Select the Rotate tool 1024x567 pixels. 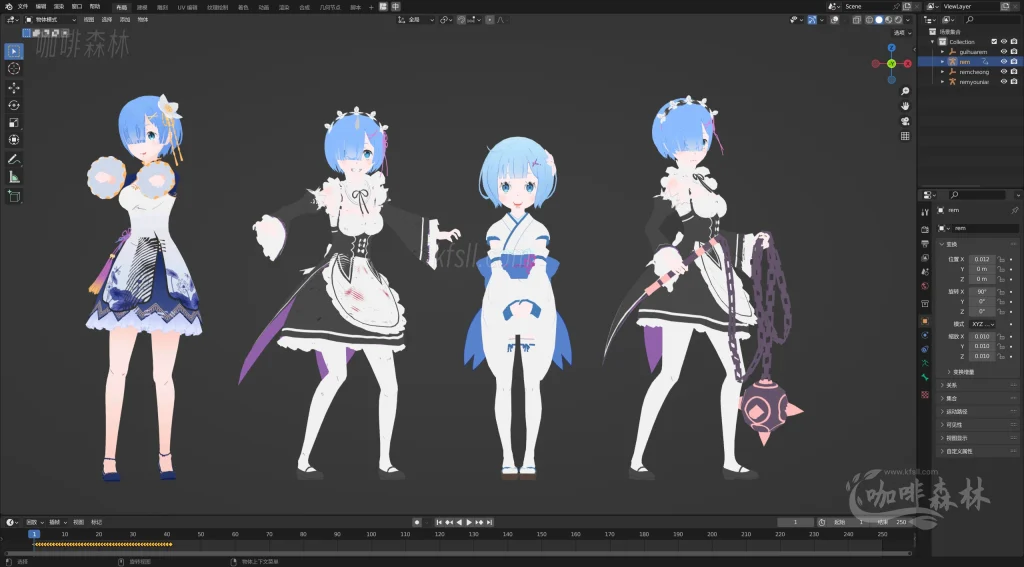tap(14, 105)
